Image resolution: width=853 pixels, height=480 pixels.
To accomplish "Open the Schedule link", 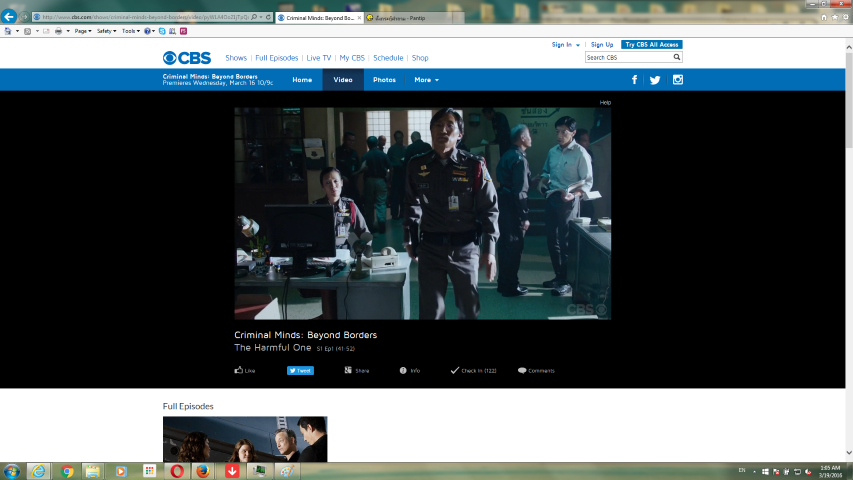I will coord(388,58).
